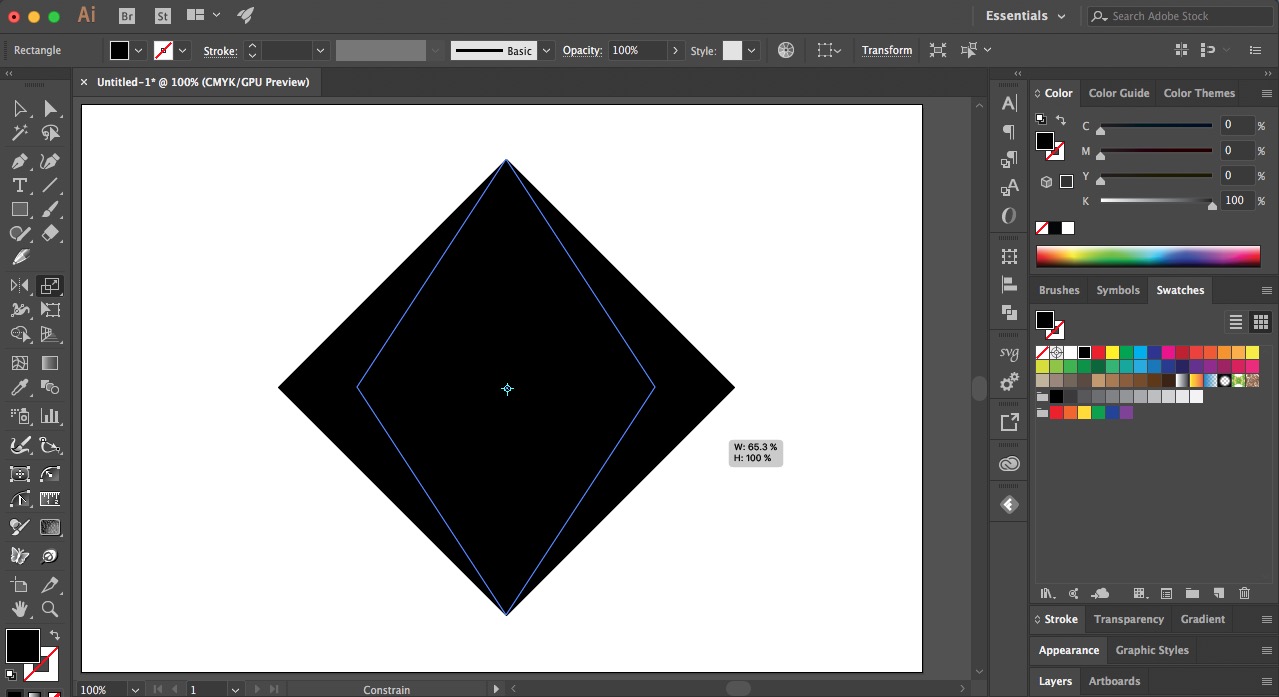1279x697 pixels.
Task: Select the Direct Selection tool
Action: pyautogui.click(x=50, y=109)
